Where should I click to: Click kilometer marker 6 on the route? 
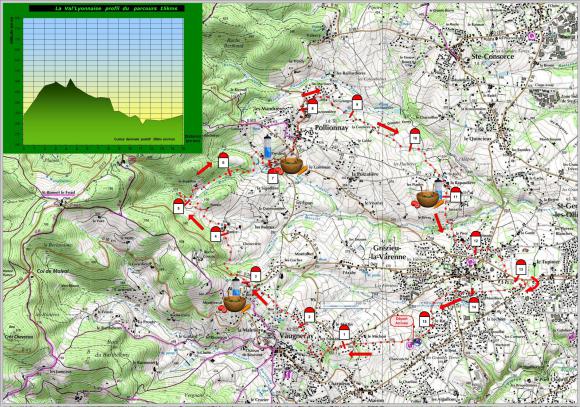223,160
